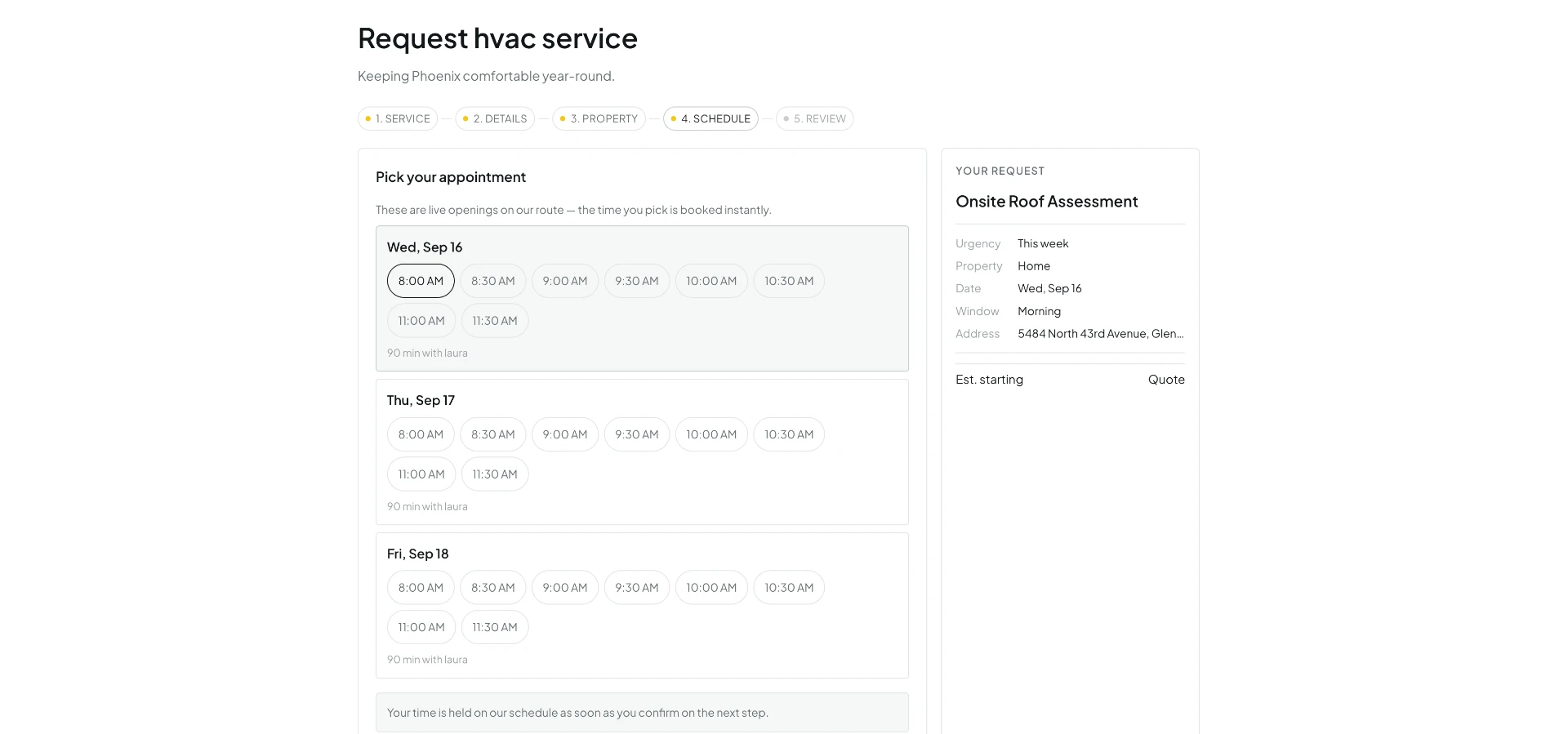Choose 10:30 AM on Wed, Sep 16
The height and width of the screenshot is (734, 1568).
789,281
